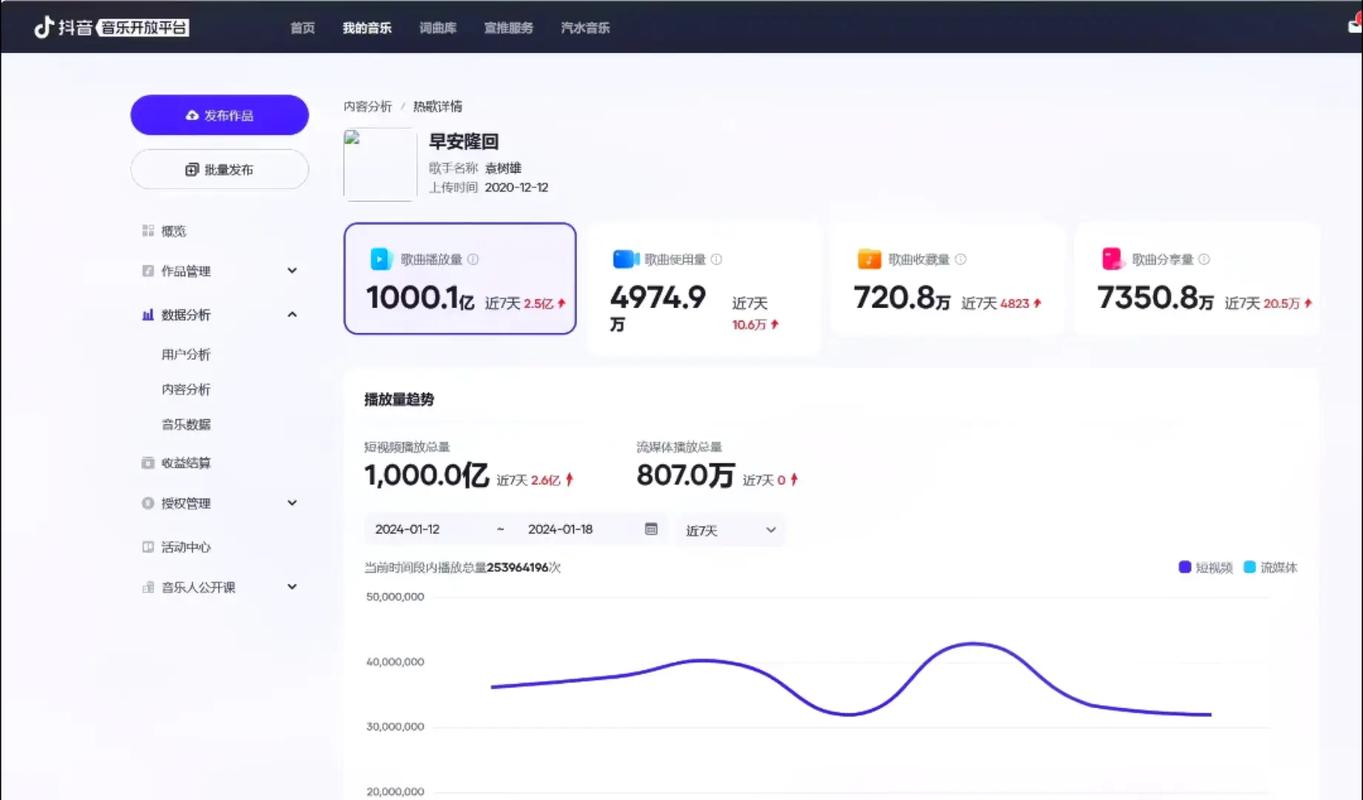Open the 内容分析 breadcrumb link
The height and width of the screenshot is (800, 1363).
tap(368, 105)
